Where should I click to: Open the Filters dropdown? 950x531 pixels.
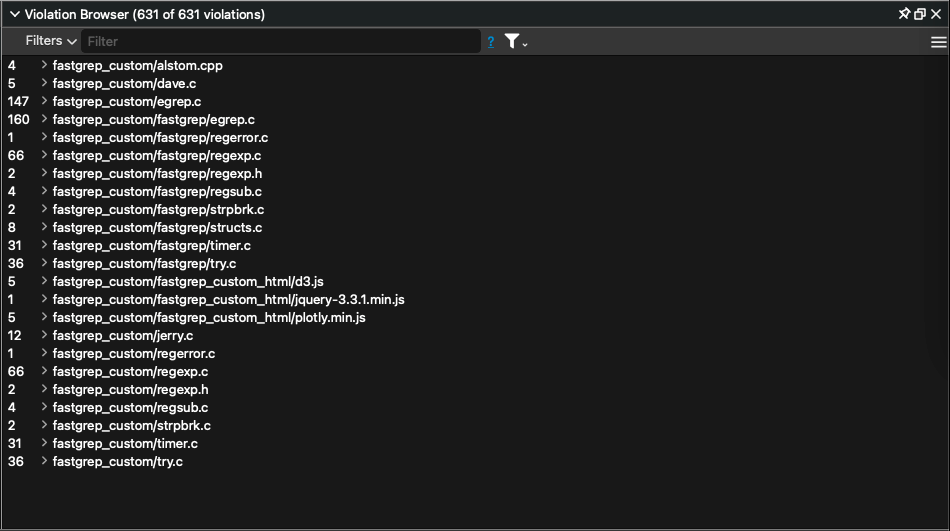click(x=51, y=41)
